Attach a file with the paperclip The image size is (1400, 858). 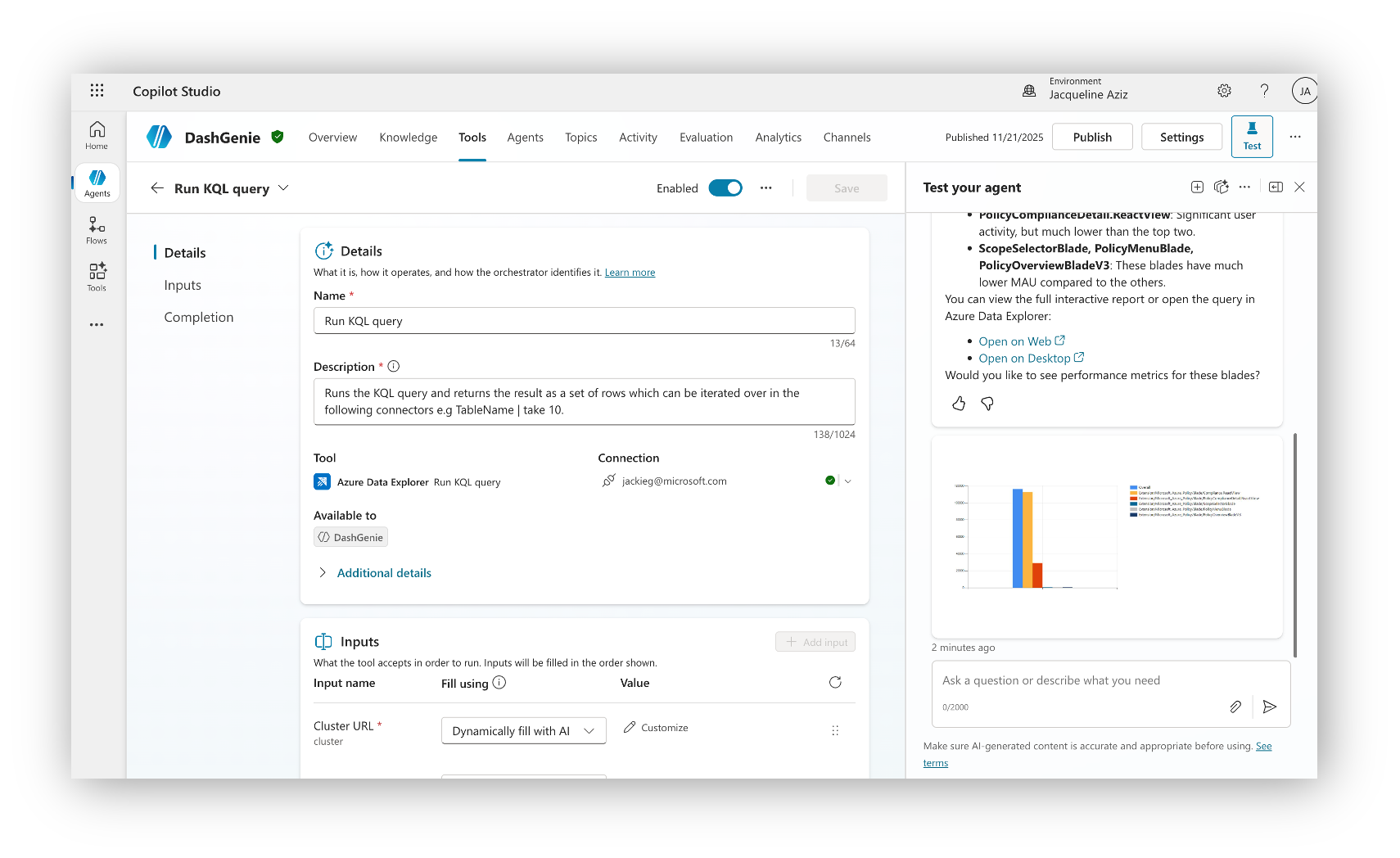click(x=1235, y=707)
